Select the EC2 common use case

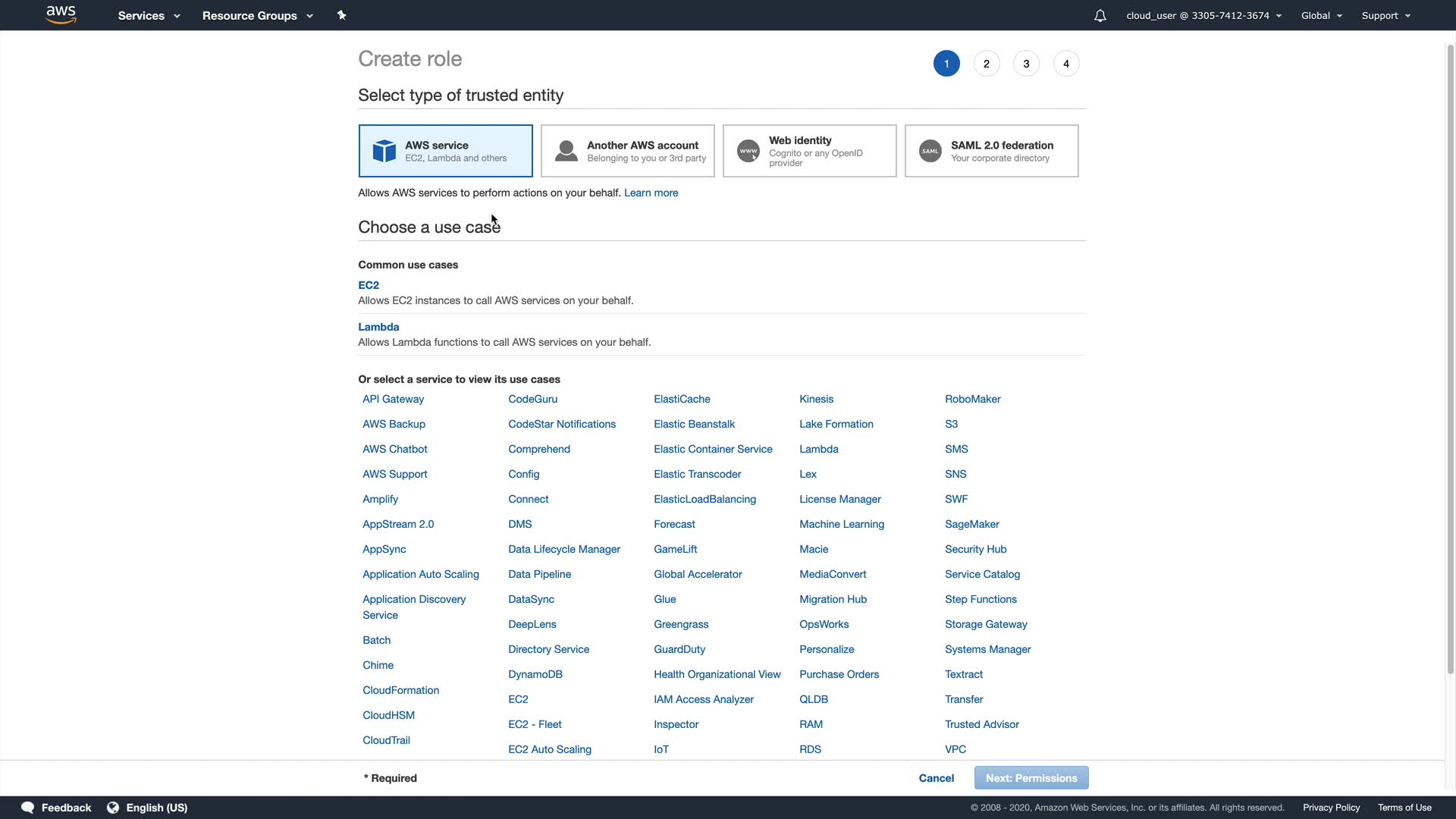tap(369, 285)
